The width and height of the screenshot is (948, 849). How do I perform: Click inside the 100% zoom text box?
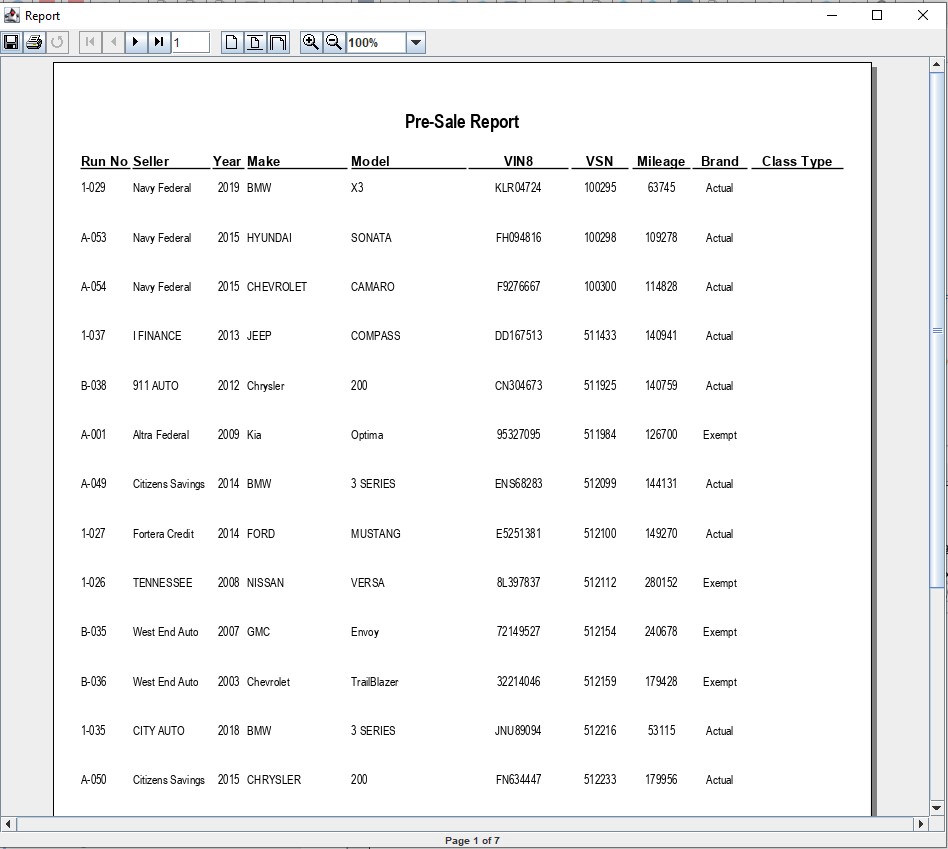pos(375,42)
